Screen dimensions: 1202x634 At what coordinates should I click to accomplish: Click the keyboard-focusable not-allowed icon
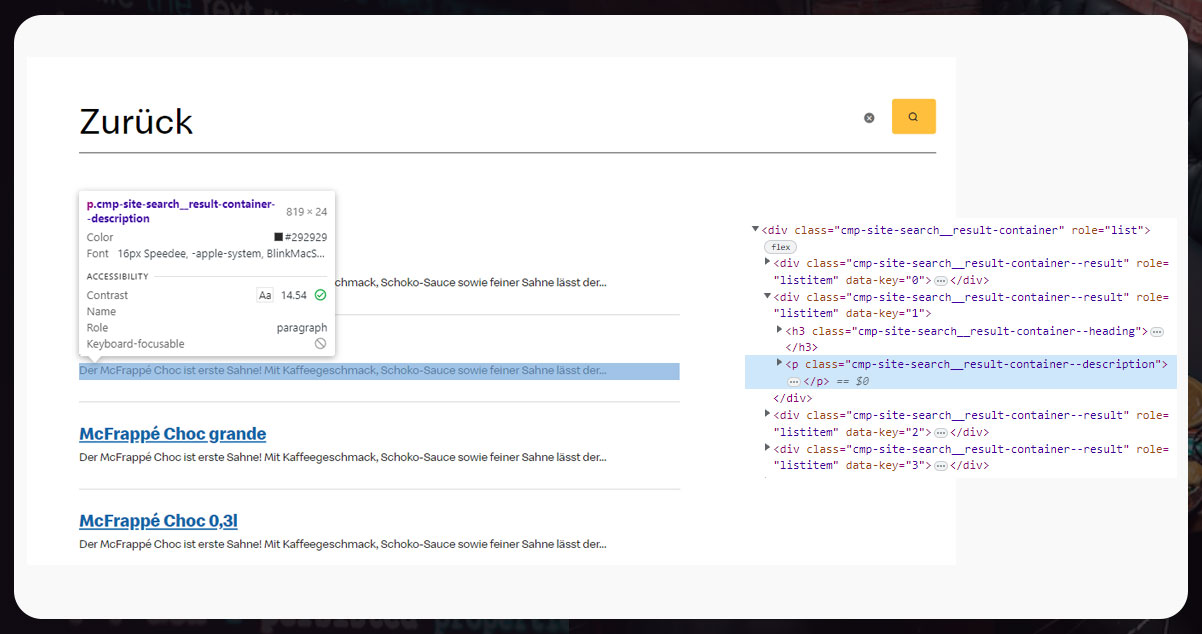click(320, 344)
